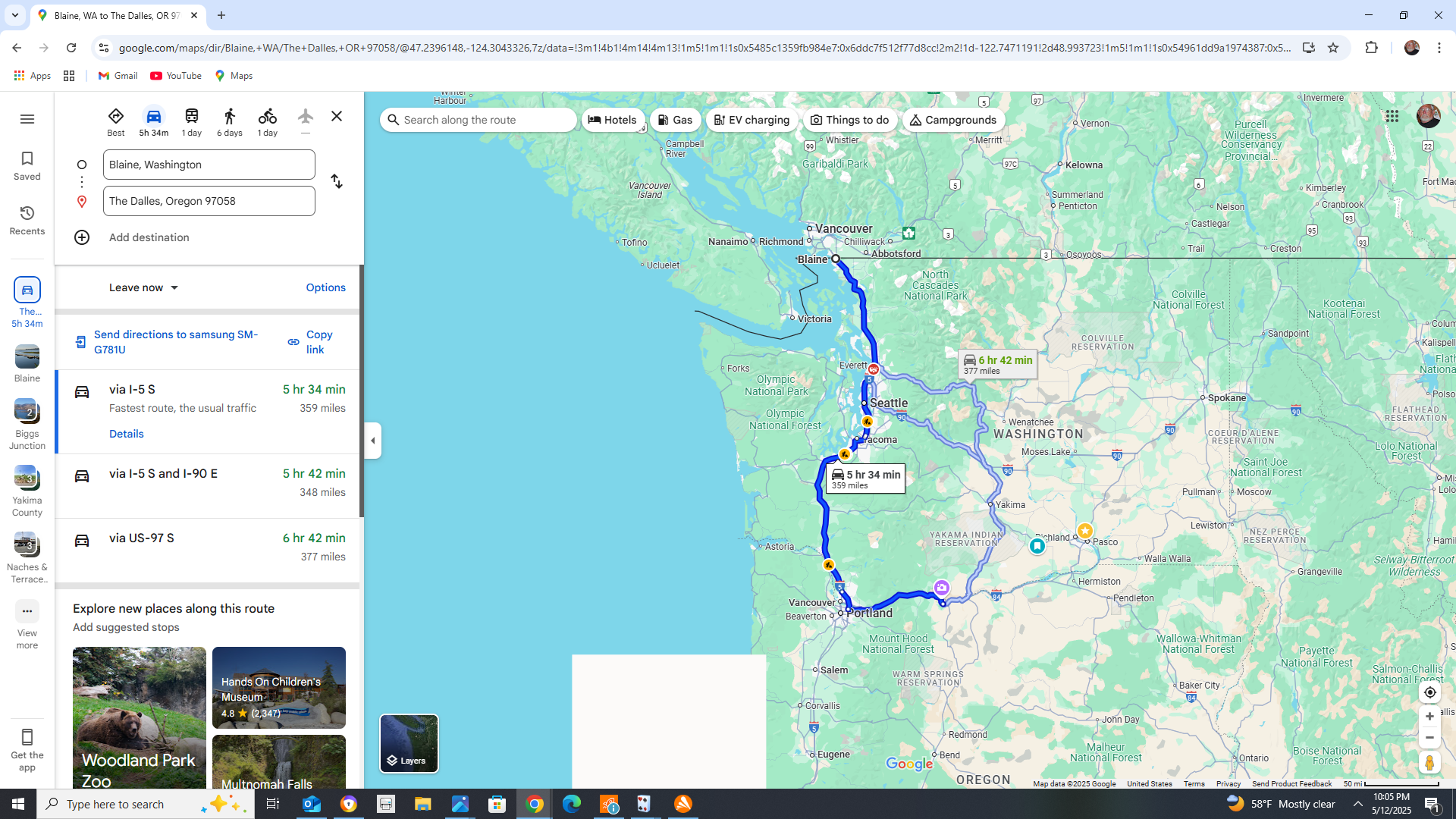The height and width of the screenshot is (819, 1456).
Task: Select the via US-97 S route
Action: click(x=208, y=547)
